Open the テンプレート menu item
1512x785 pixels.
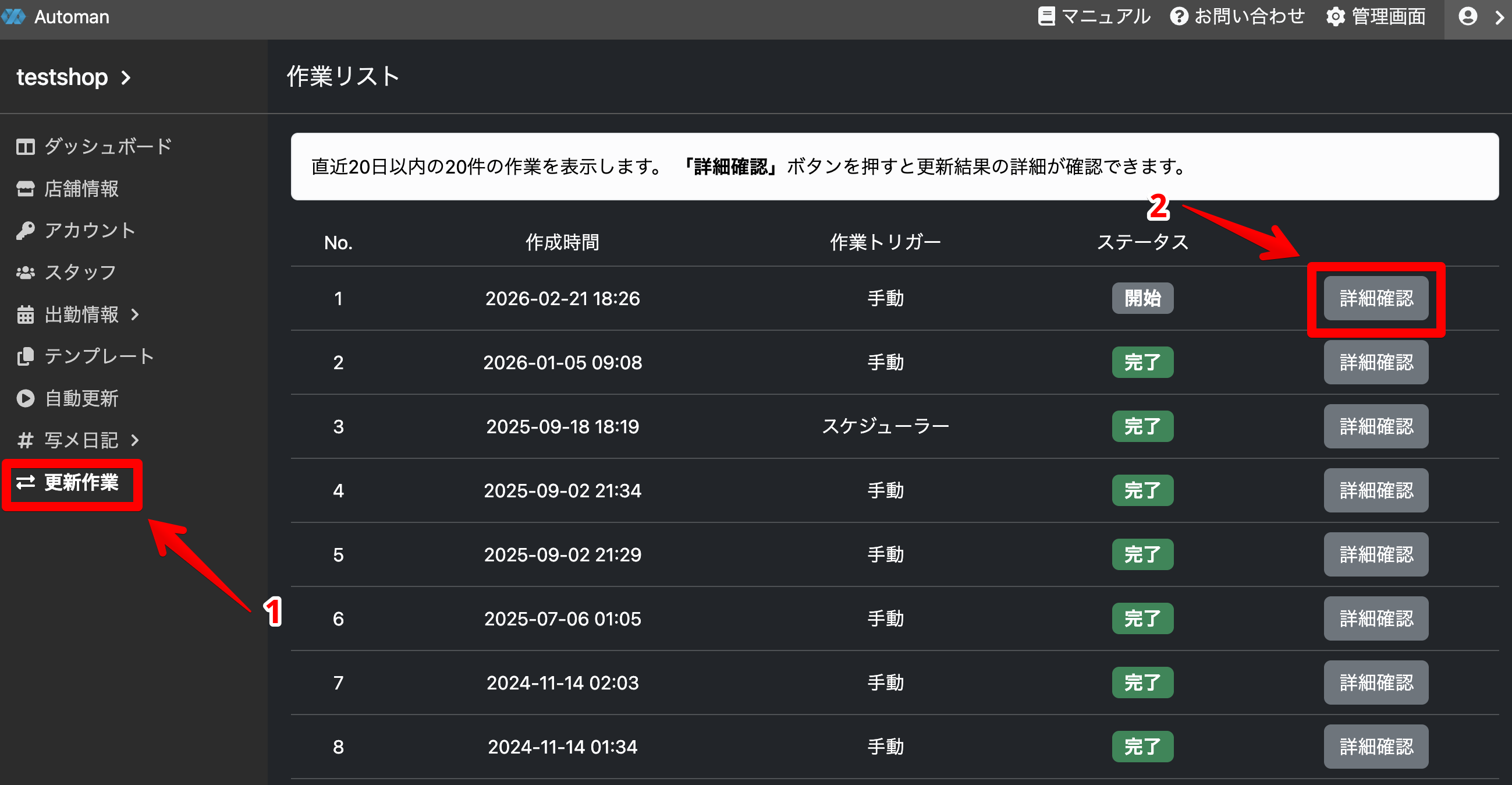[x=98, y=356]
